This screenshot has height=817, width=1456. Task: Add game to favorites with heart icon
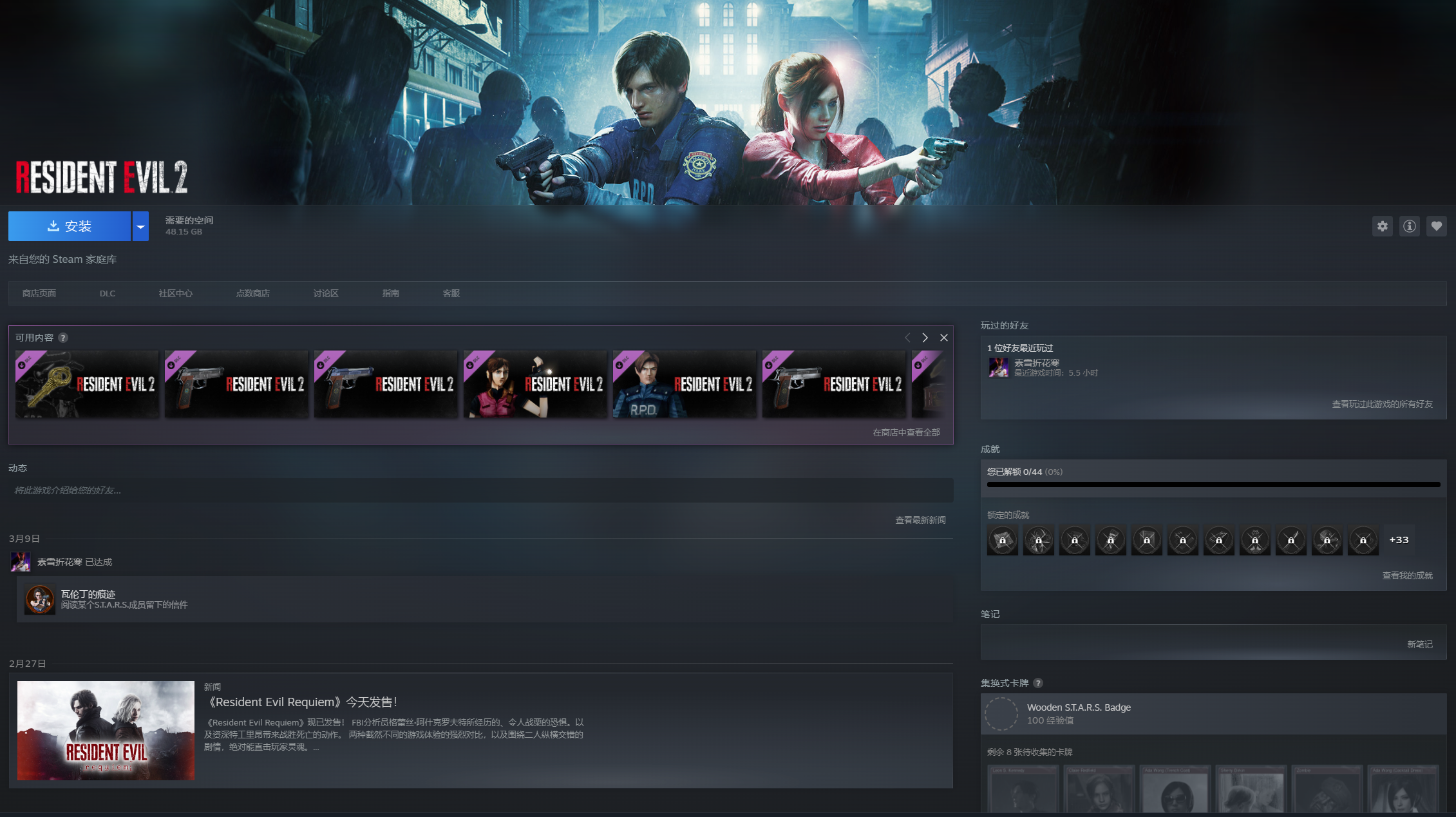[1436, 226]
